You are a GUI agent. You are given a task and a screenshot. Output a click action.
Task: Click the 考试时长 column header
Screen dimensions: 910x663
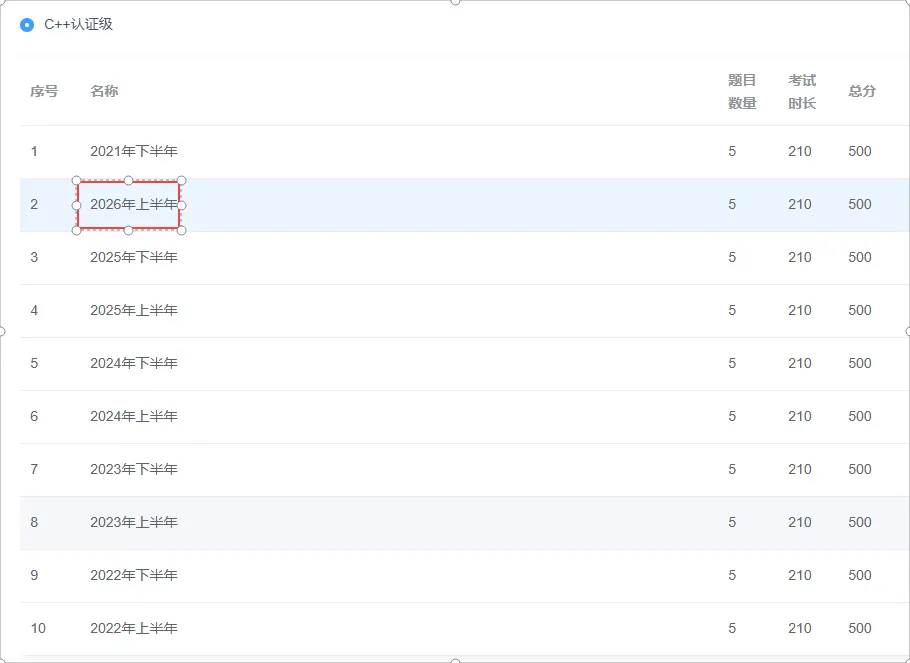pyautogui.click(x=802, y=91)
